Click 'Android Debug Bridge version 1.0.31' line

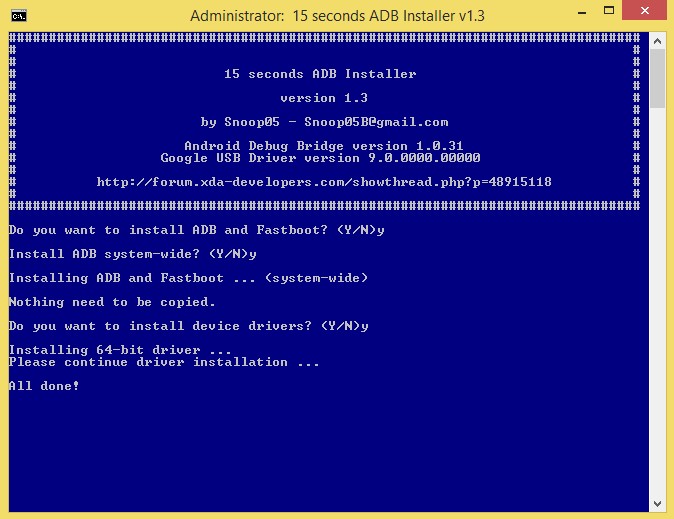pos(324,146)
